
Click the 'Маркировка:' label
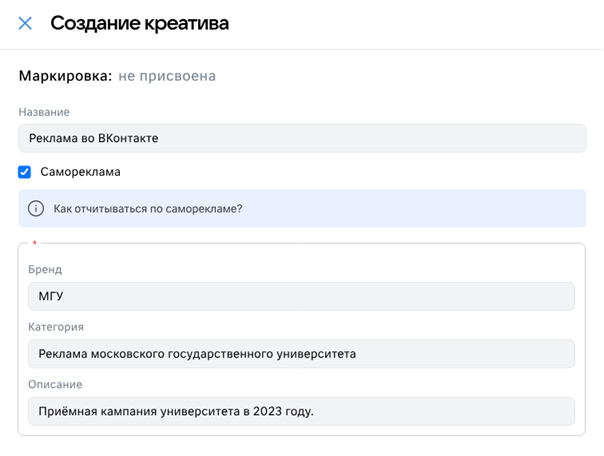coord(65,76)
